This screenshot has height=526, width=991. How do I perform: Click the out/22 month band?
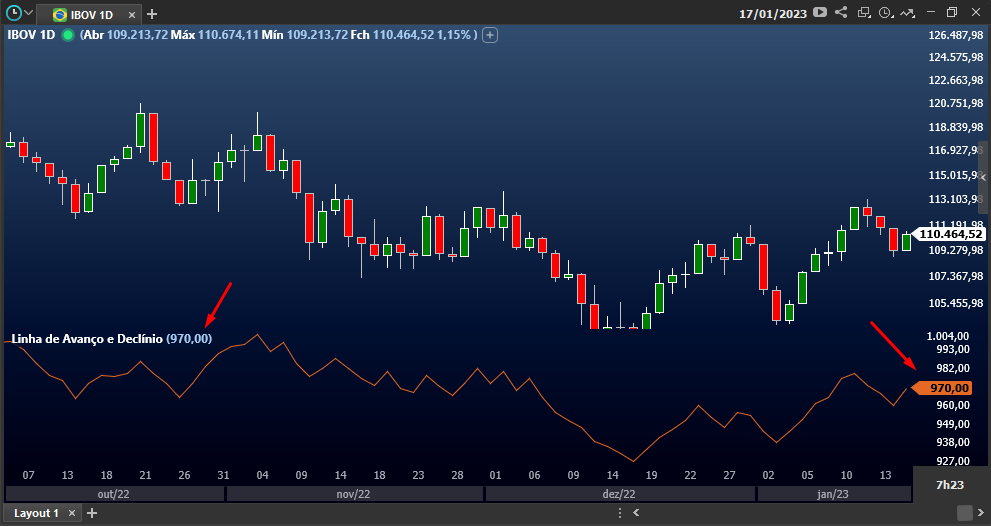pyautogui.click(x=114, y=494)
